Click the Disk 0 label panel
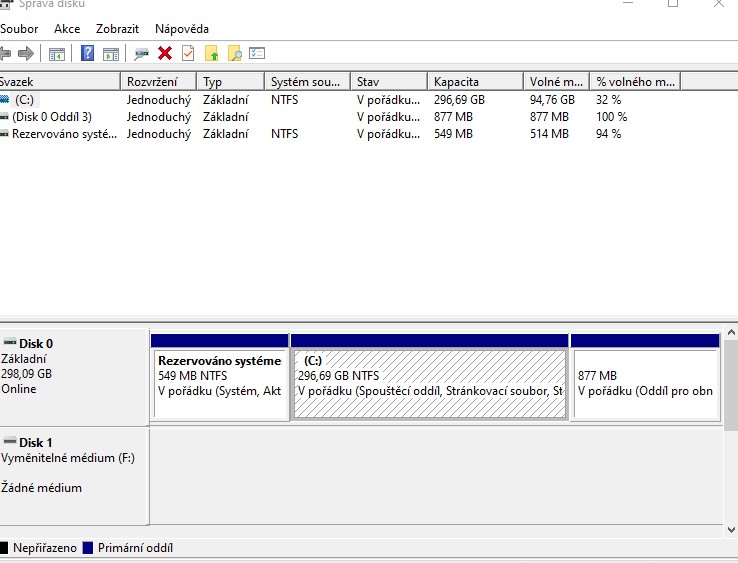The width and height of the screenshot is (738, 563). 74,378
